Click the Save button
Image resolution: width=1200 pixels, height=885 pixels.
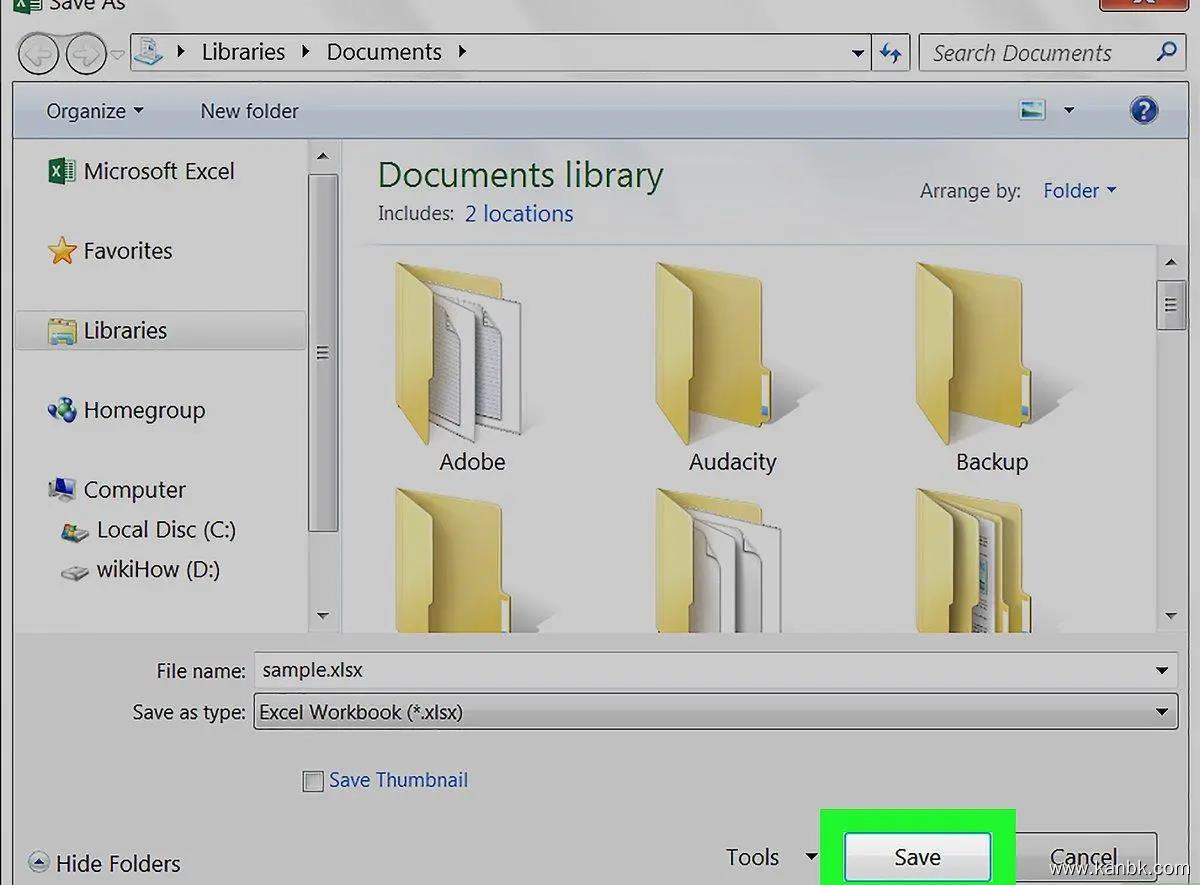tap(917, 857)
